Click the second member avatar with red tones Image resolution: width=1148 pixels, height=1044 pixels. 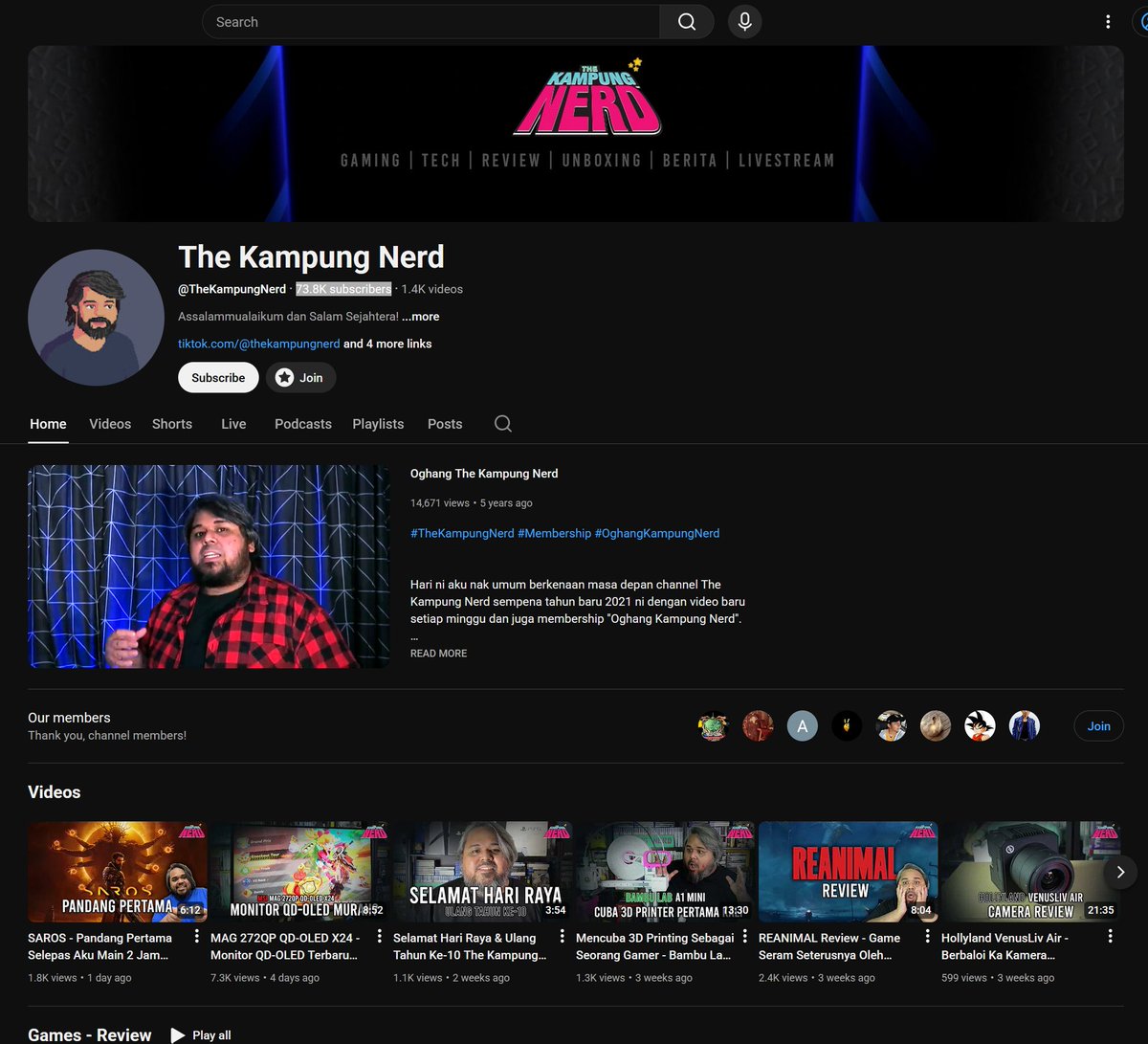point(758,726)
